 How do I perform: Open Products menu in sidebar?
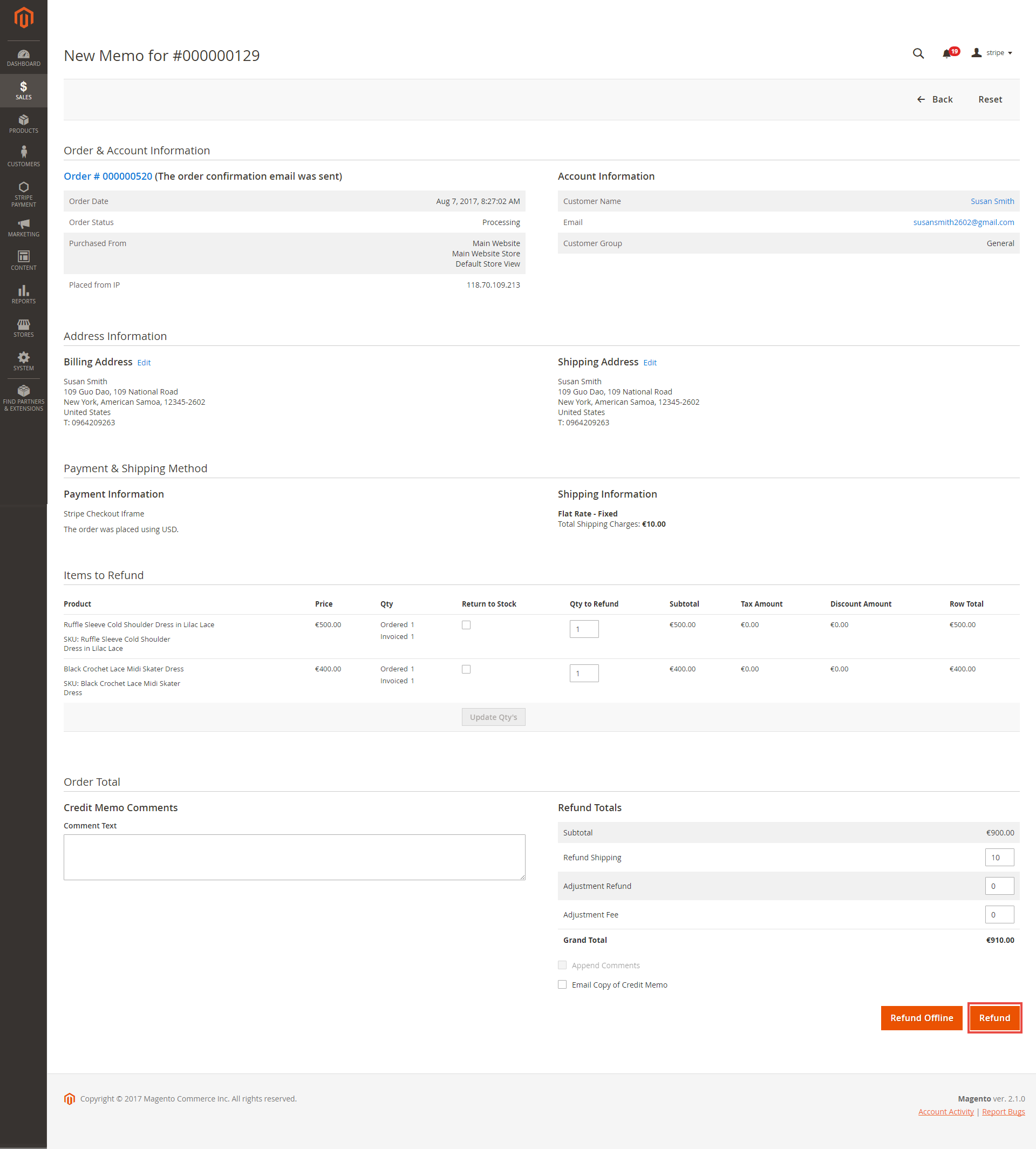(23, 124)
